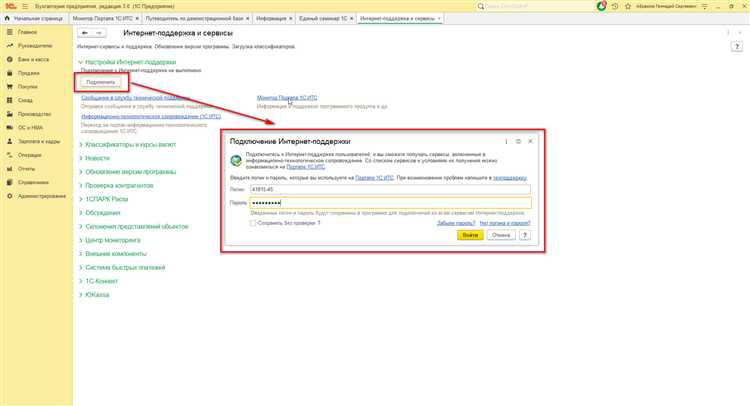This screenshot has width=750, height=406.
Task: Open the Производство section icon
Action: 10,114
